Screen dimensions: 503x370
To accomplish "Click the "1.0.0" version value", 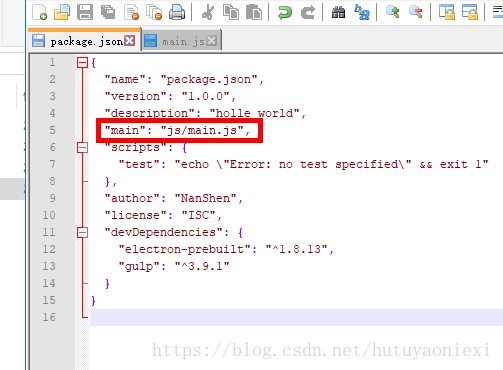I will click(x=205, y=96).
